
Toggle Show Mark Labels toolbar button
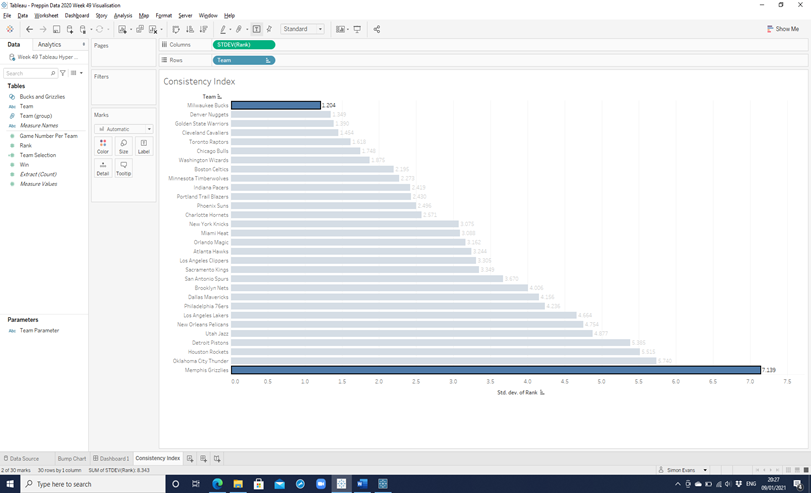tap(257, 29)
